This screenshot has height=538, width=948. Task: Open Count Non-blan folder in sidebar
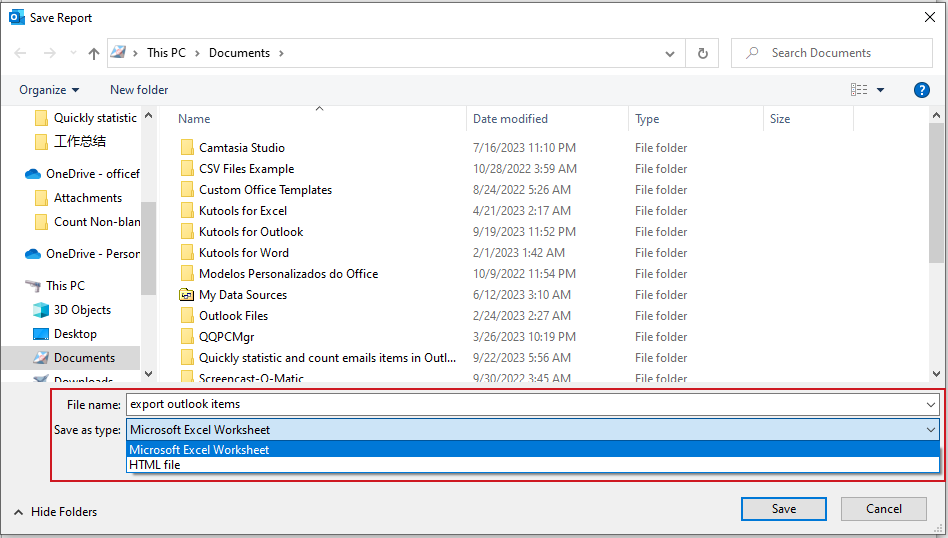pyautogui.click(x=97, y=222)
